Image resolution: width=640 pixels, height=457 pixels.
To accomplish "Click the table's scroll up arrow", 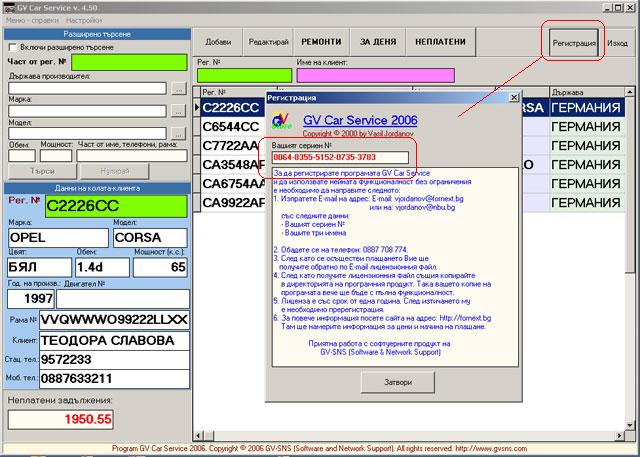I will coord(630,92).
